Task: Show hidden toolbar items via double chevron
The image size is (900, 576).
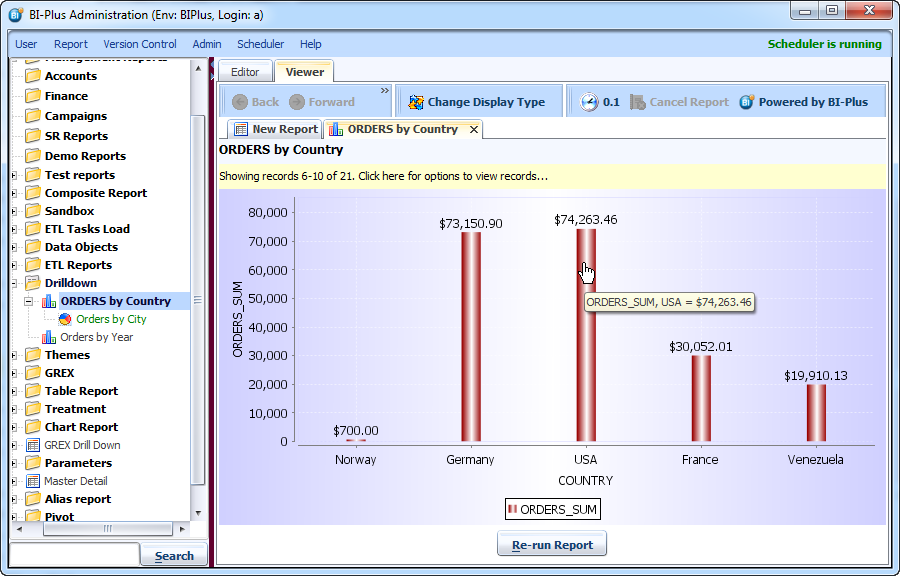Action: tap(385, 91)
